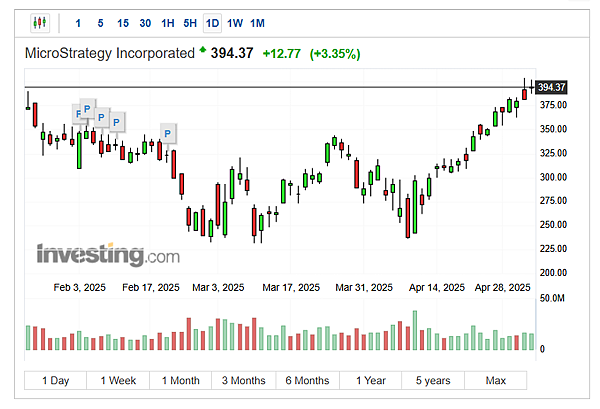Select the 1D daily interval

click(212, 23)
